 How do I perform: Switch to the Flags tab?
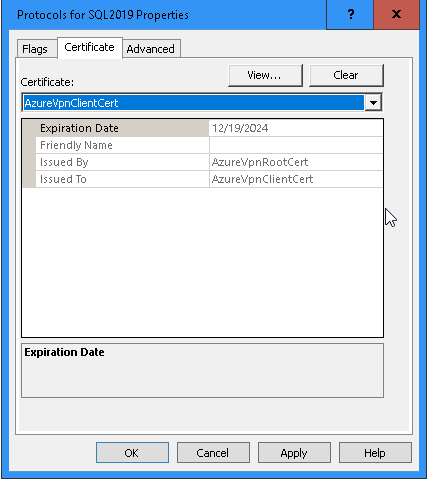point(35,49)
